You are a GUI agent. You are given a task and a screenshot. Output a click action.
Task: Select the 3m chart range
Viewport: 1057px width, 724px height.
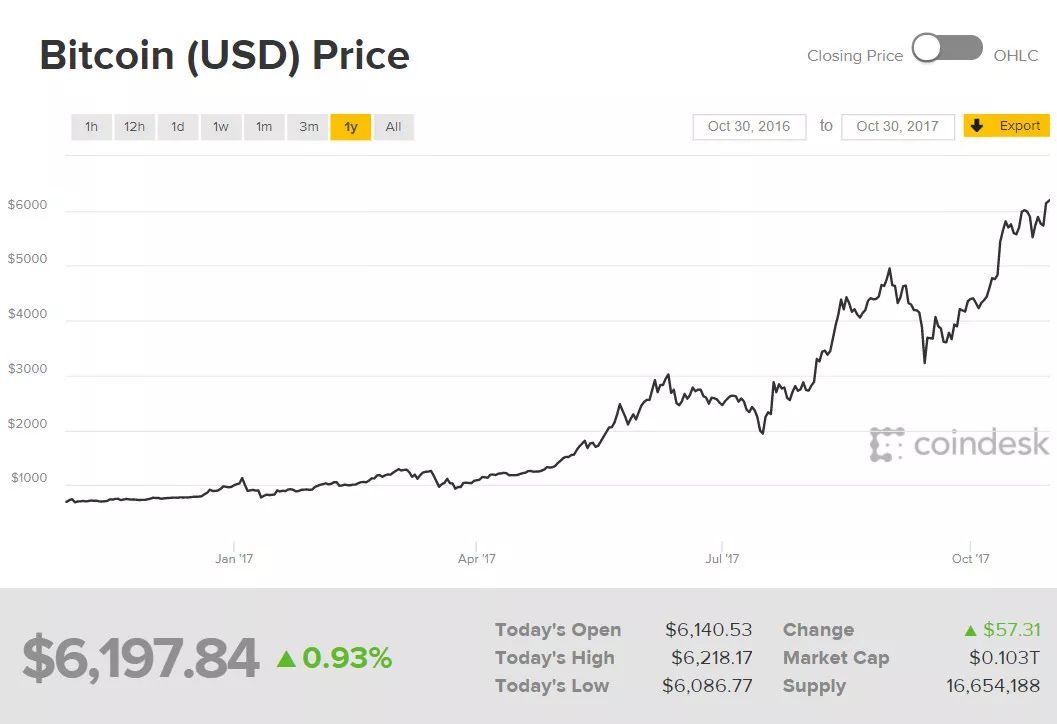[308, 127]
